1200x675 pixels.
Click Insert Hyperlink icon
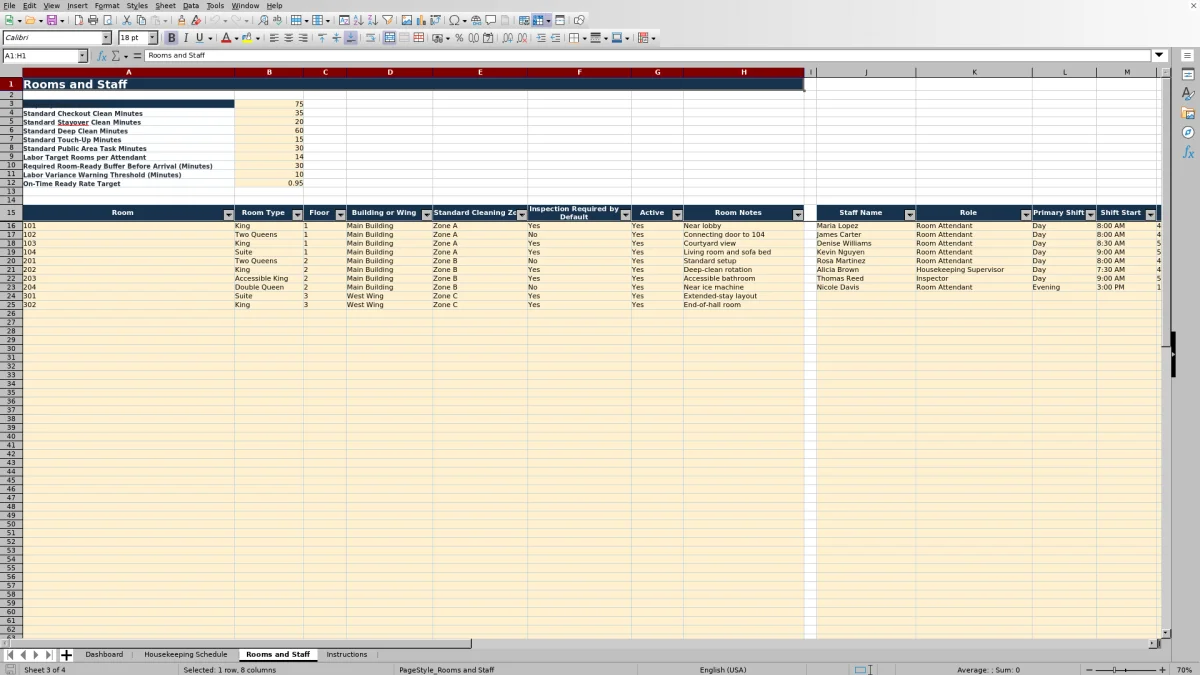476,20
